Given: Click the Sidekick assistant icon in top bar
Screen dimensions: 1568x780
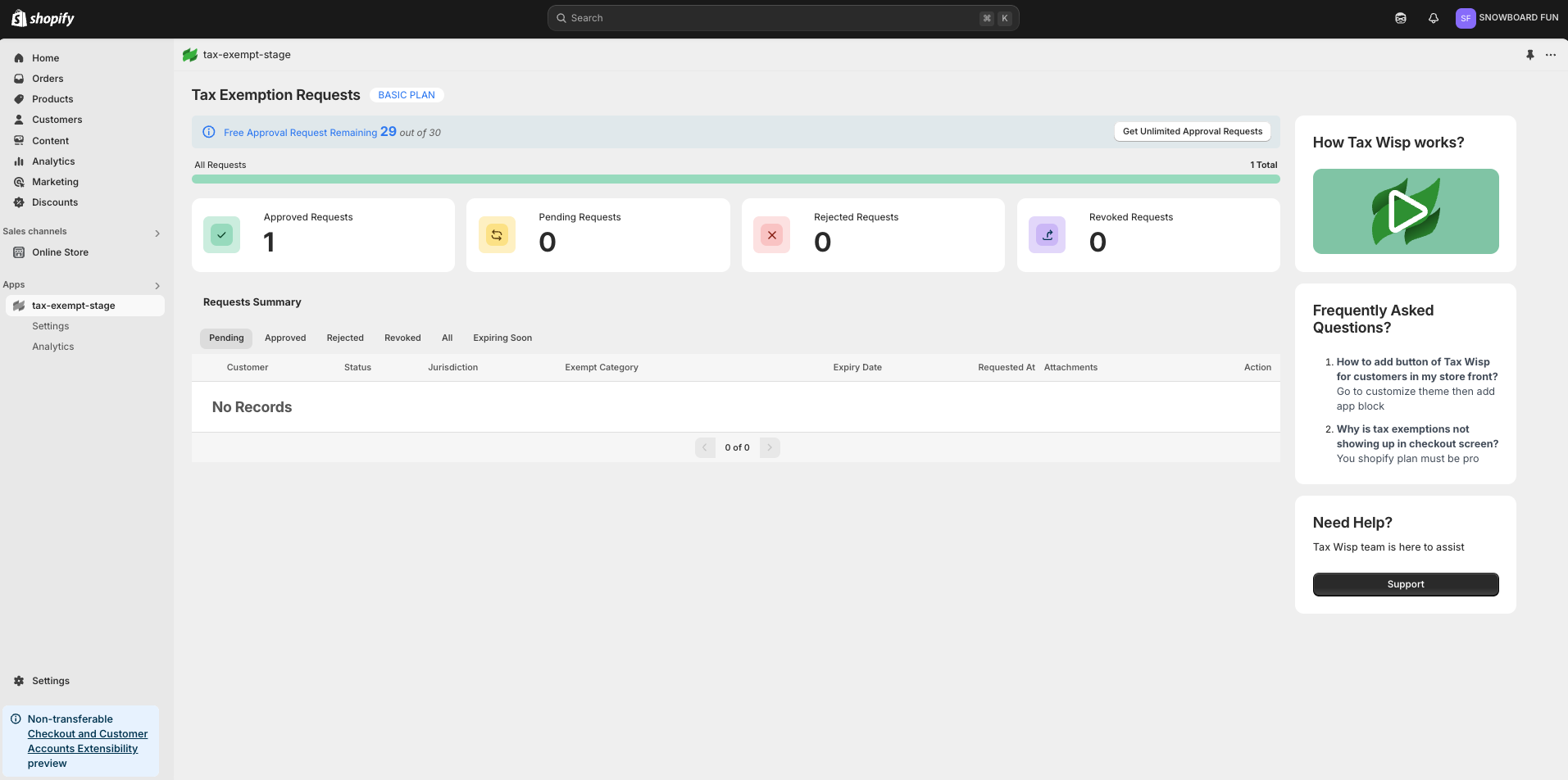Looking at the screenshot, I should pyautogui.click(x=1401, y=18).
